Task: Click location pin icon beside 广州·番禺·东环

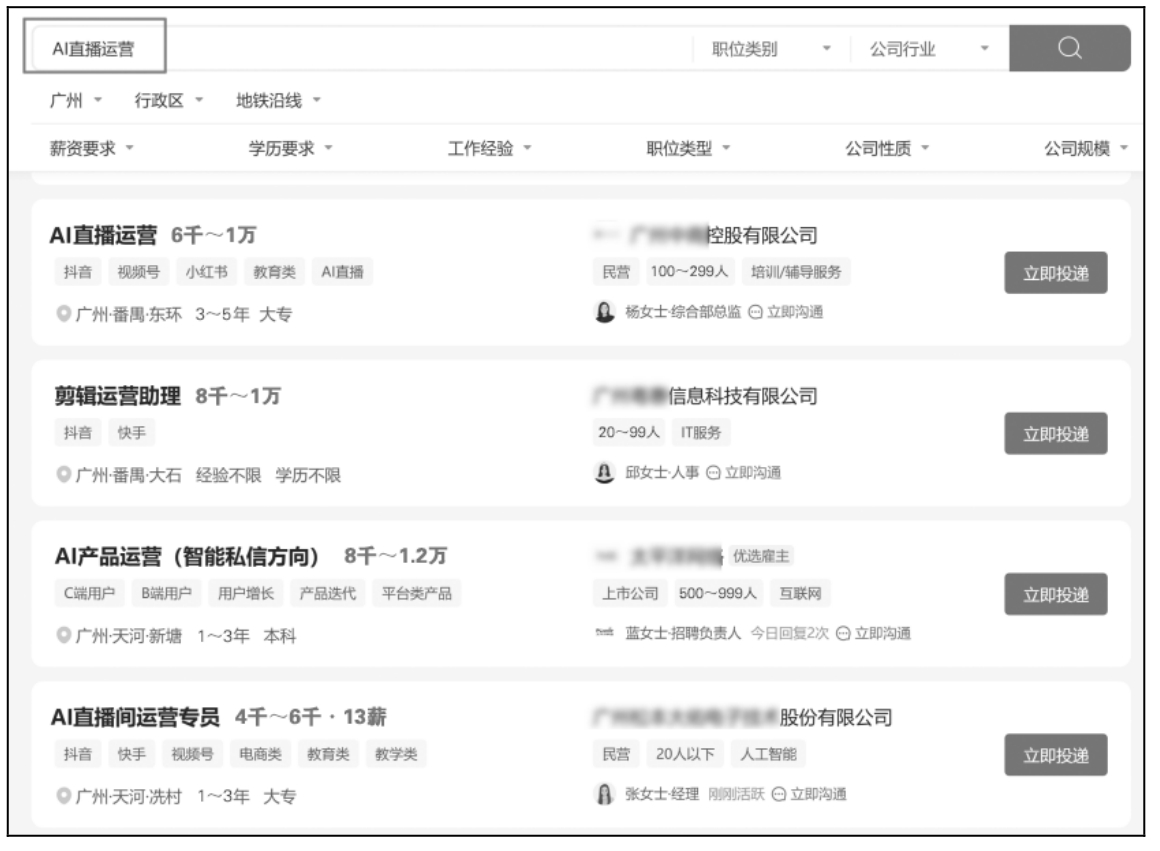Action: (x=62, y=314)
